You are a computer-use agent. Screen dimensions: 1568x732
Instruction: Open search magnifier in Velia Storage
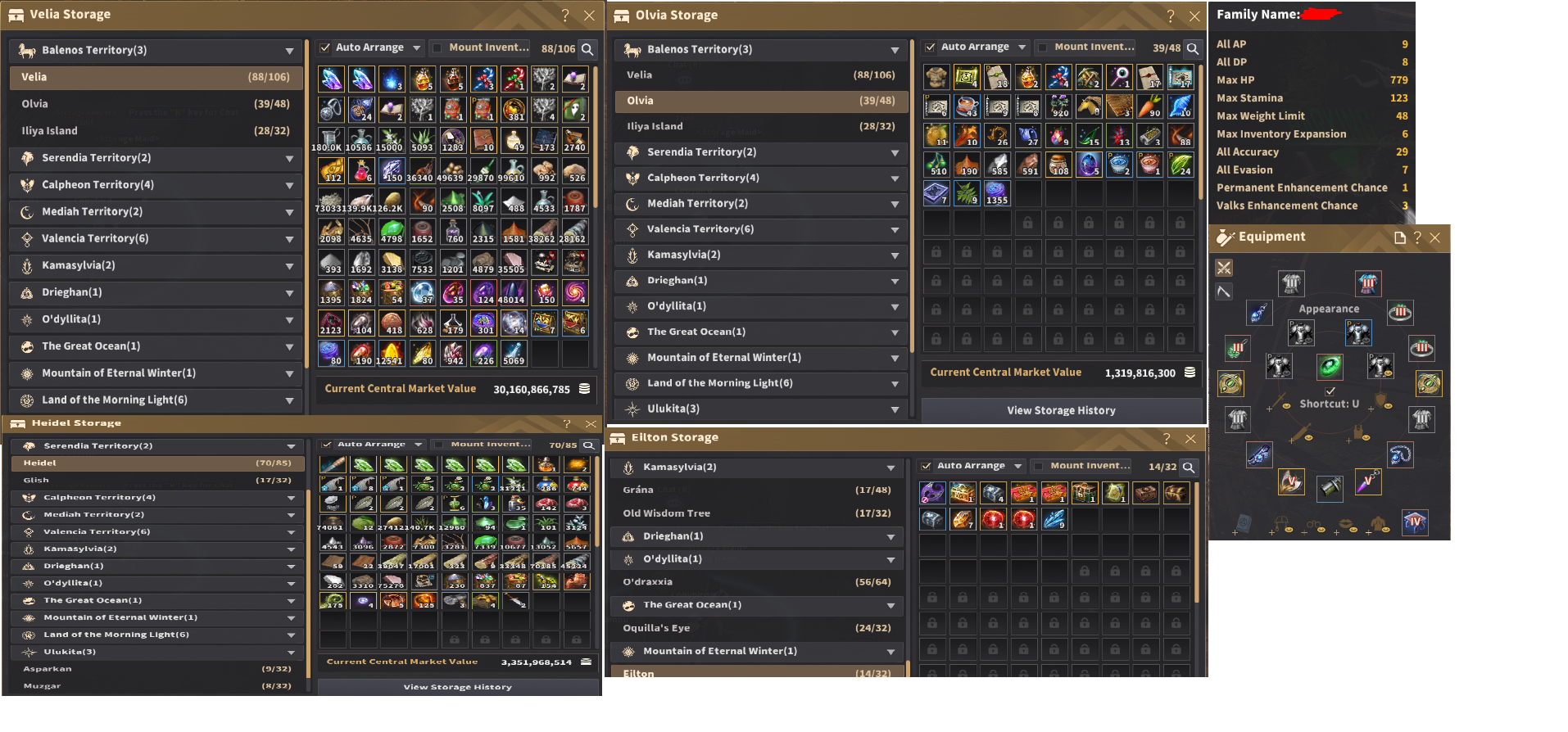click(x=587, y=49)
